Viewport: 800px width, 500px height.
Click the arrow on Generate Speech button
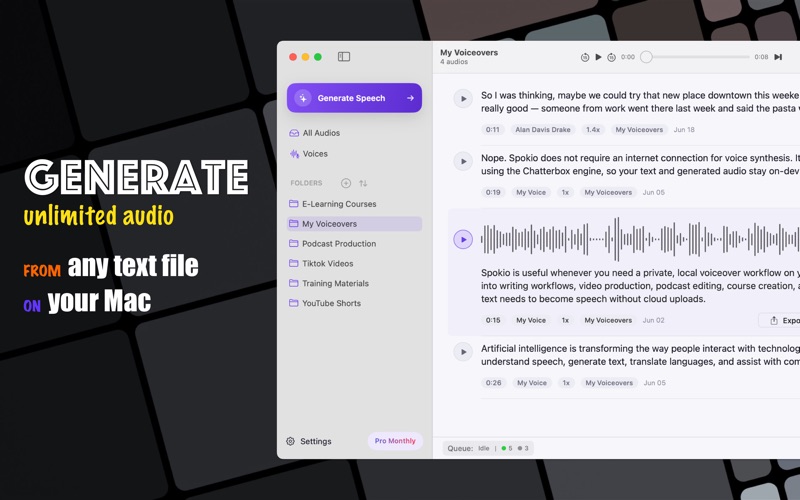[x=410, y=98]
